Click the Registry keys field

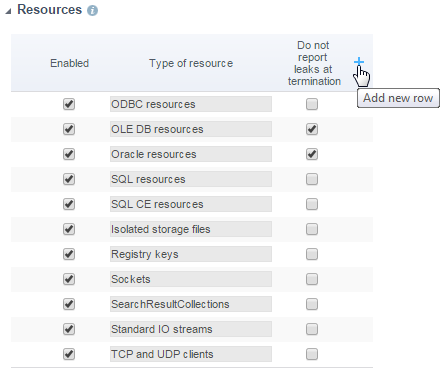pos(191,254)
